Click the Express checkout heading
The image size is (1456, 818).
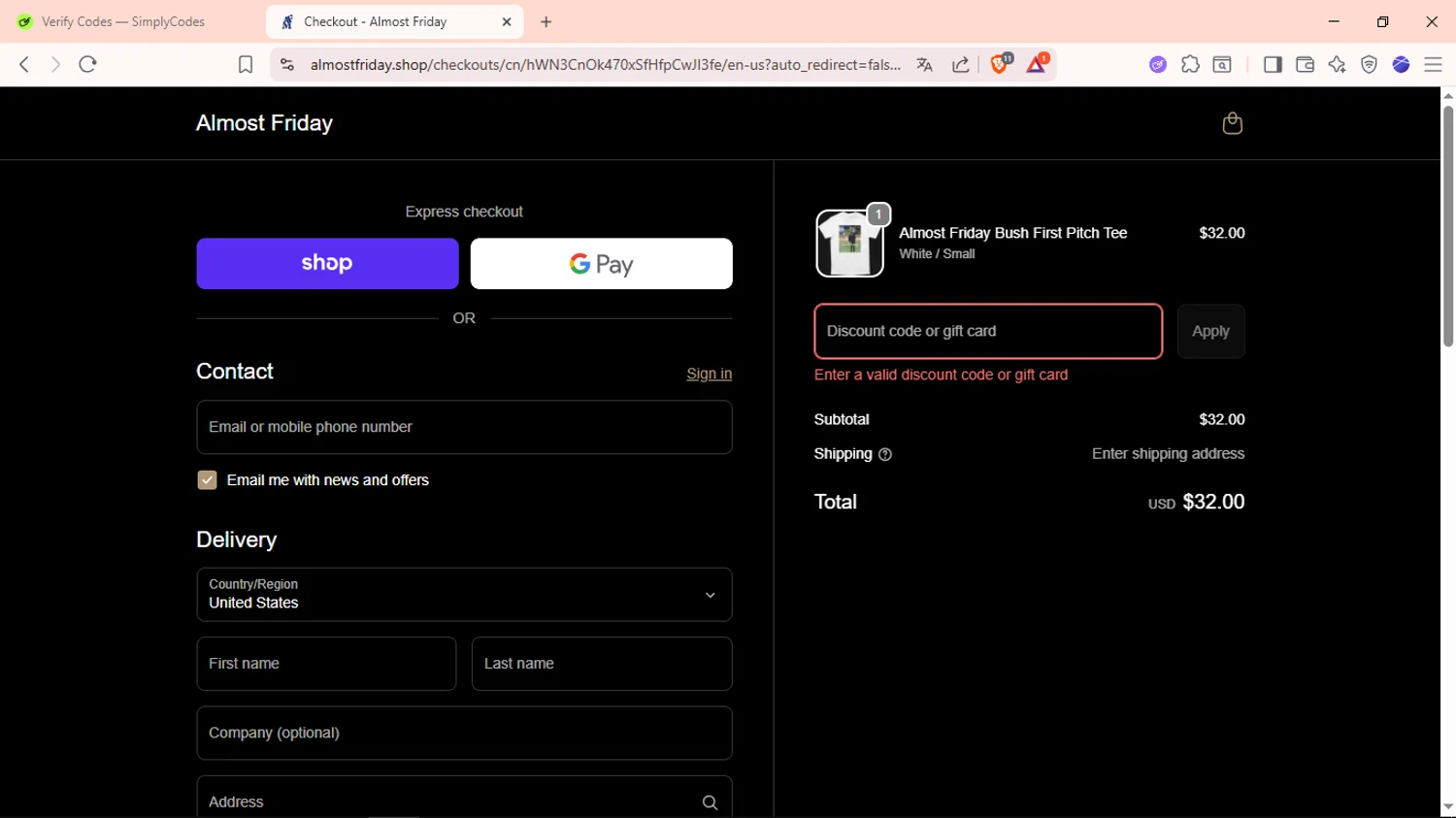pyautogui.click(x=464, y=212)
